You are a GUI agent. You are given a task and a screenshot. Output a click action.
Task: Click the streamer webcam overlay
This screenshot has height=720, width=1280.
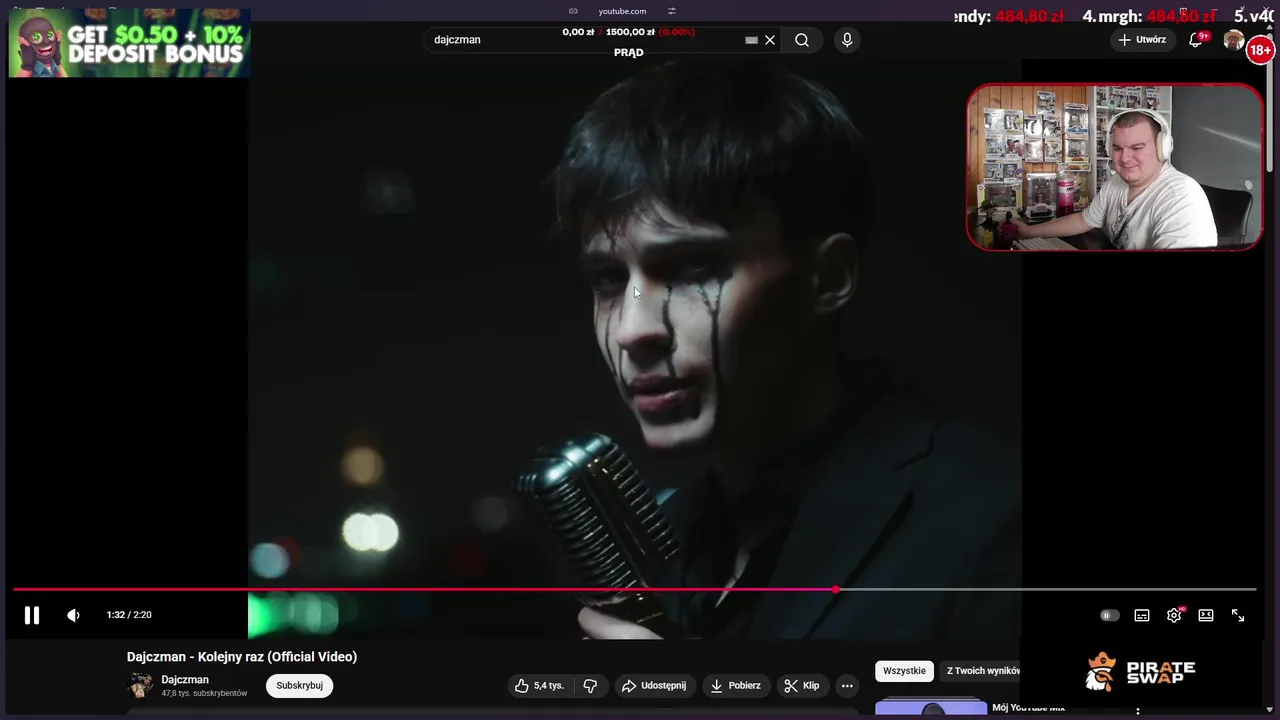1114,167
